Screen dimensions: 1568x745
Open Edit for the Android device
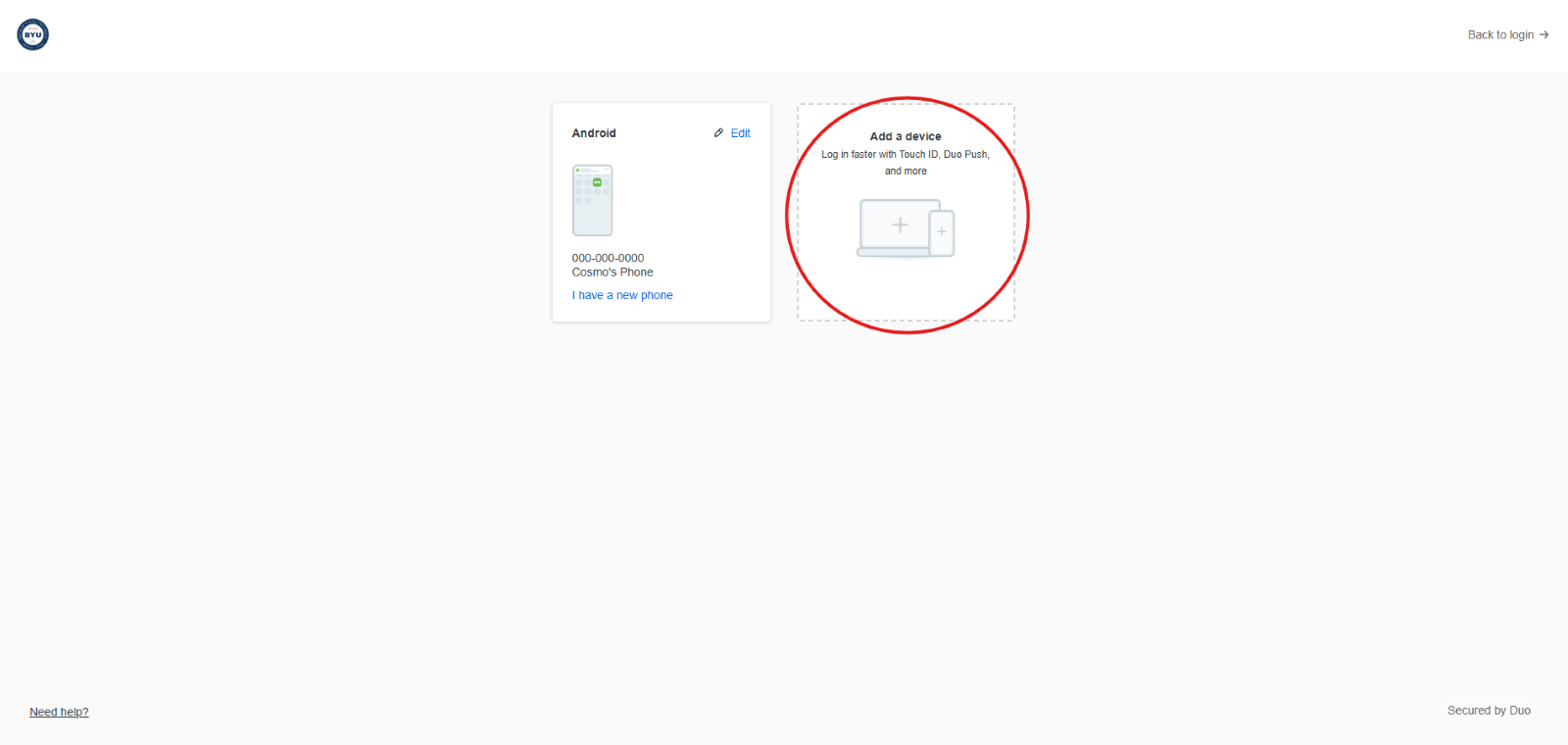coord(740,133)
